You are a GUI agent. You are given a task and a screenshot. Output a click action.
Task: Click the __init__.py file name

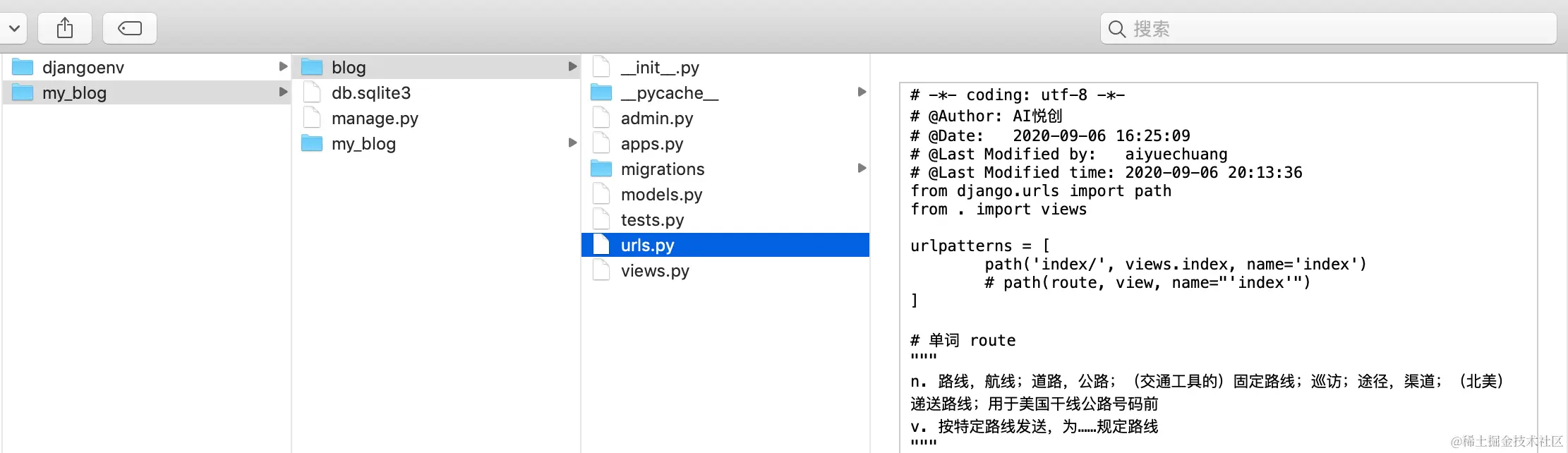[x=660, y=68]
